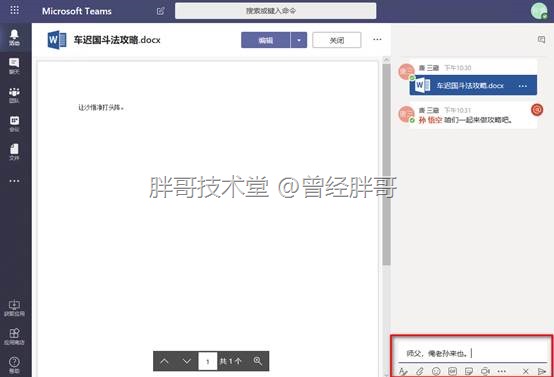Open document more options ellipsis
Viewport: 554px width, 377px height.
coord(377,39)
